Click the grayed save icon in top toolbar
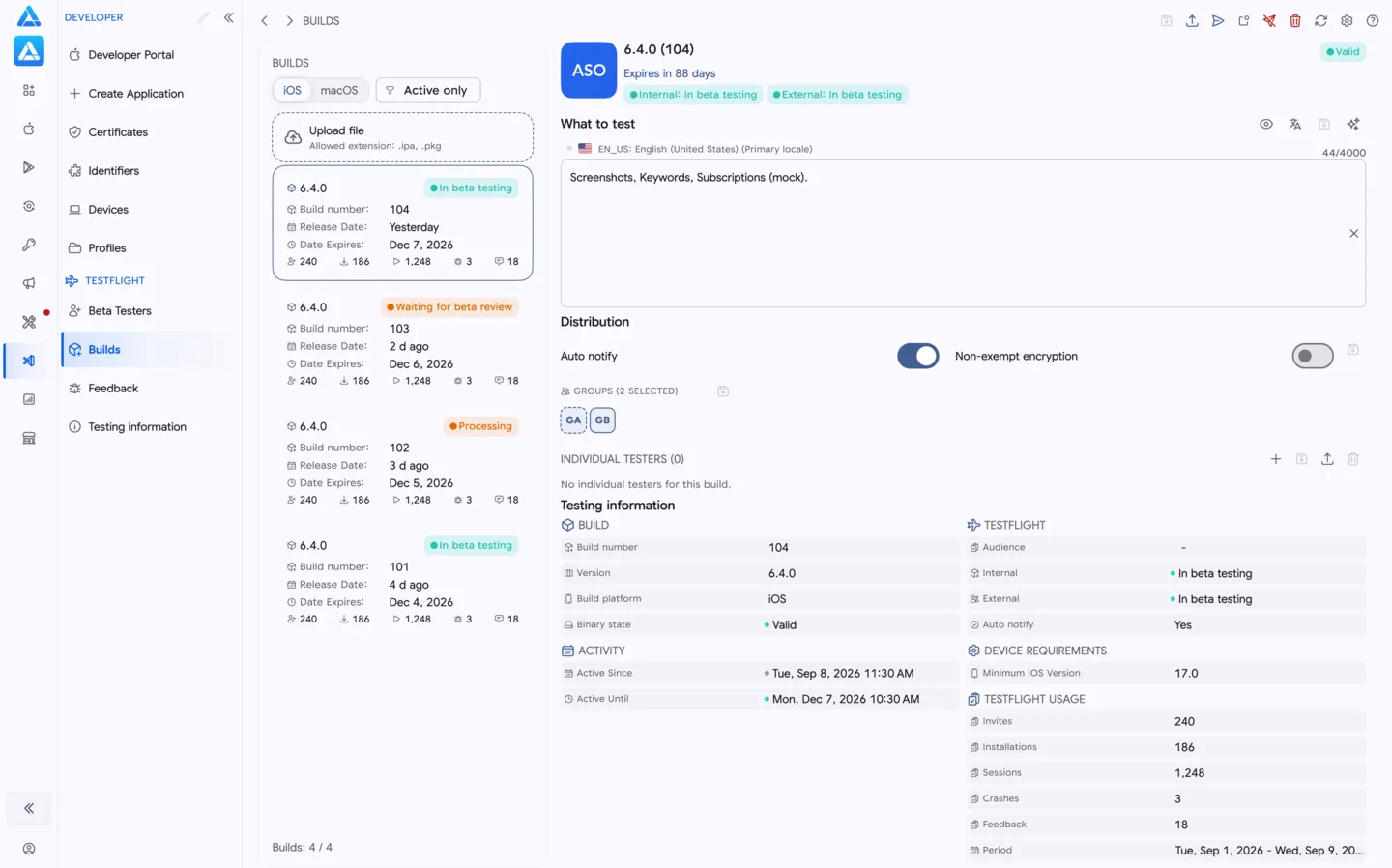The width and height of the screenshot is (1392, 868). [x=1166, y=21]
